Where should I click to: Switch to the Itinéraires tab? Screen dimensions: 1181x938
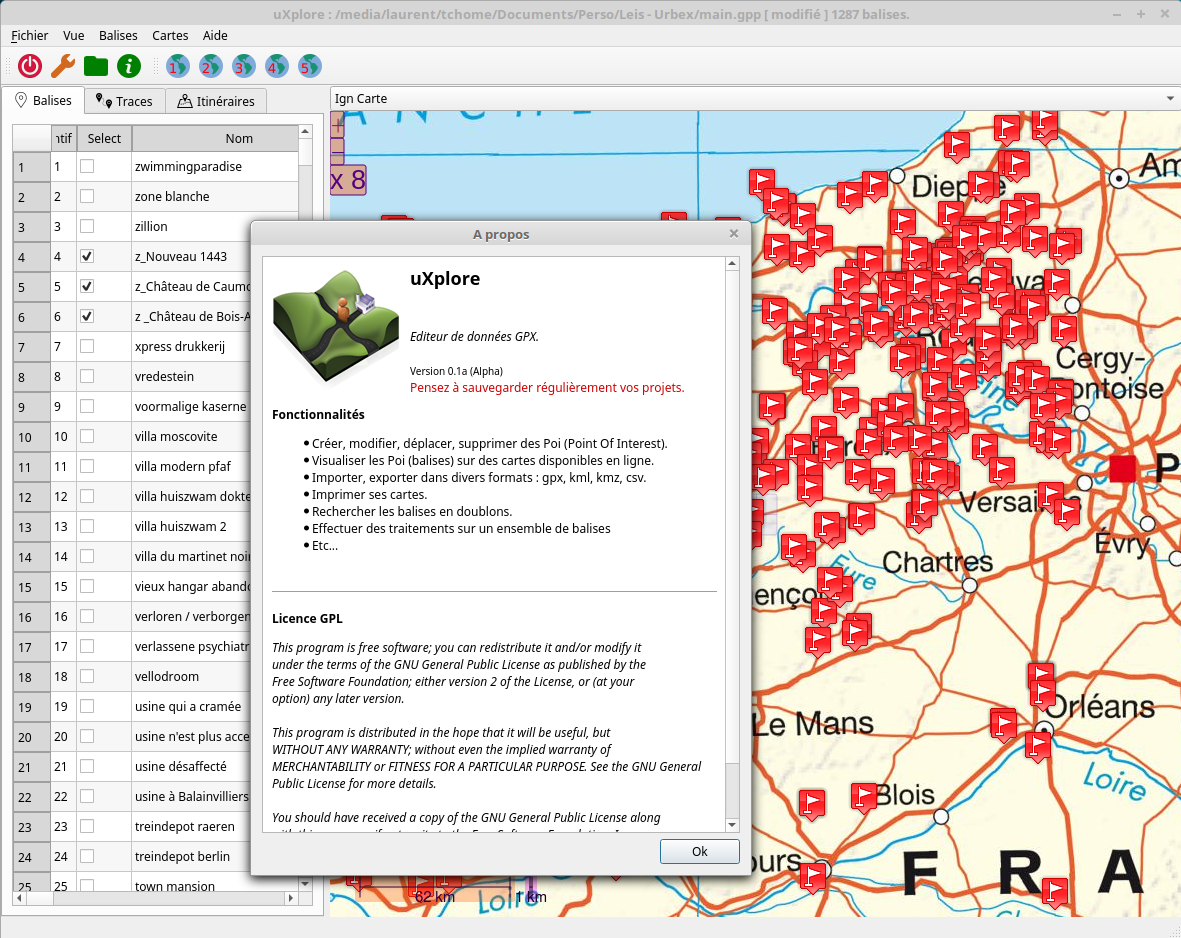(216, 101)
